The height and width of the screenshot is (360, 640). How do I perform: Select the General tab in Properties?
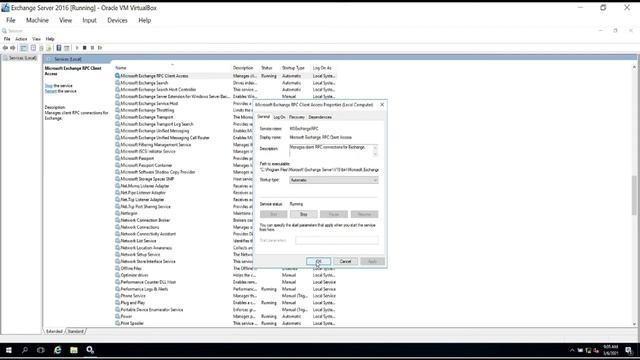[264, 117]
